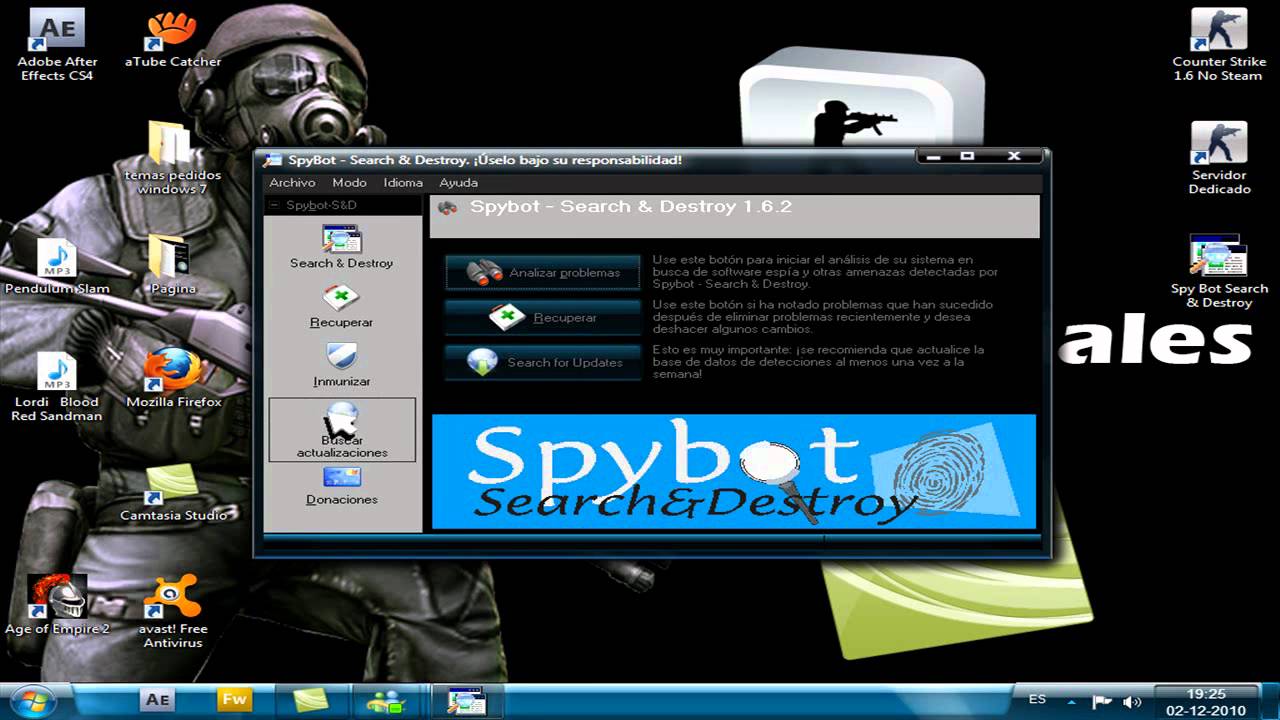Open the volume speaker tray icon
The width and height of the screenshot is (1280, 720).
tap(1132, 701)
